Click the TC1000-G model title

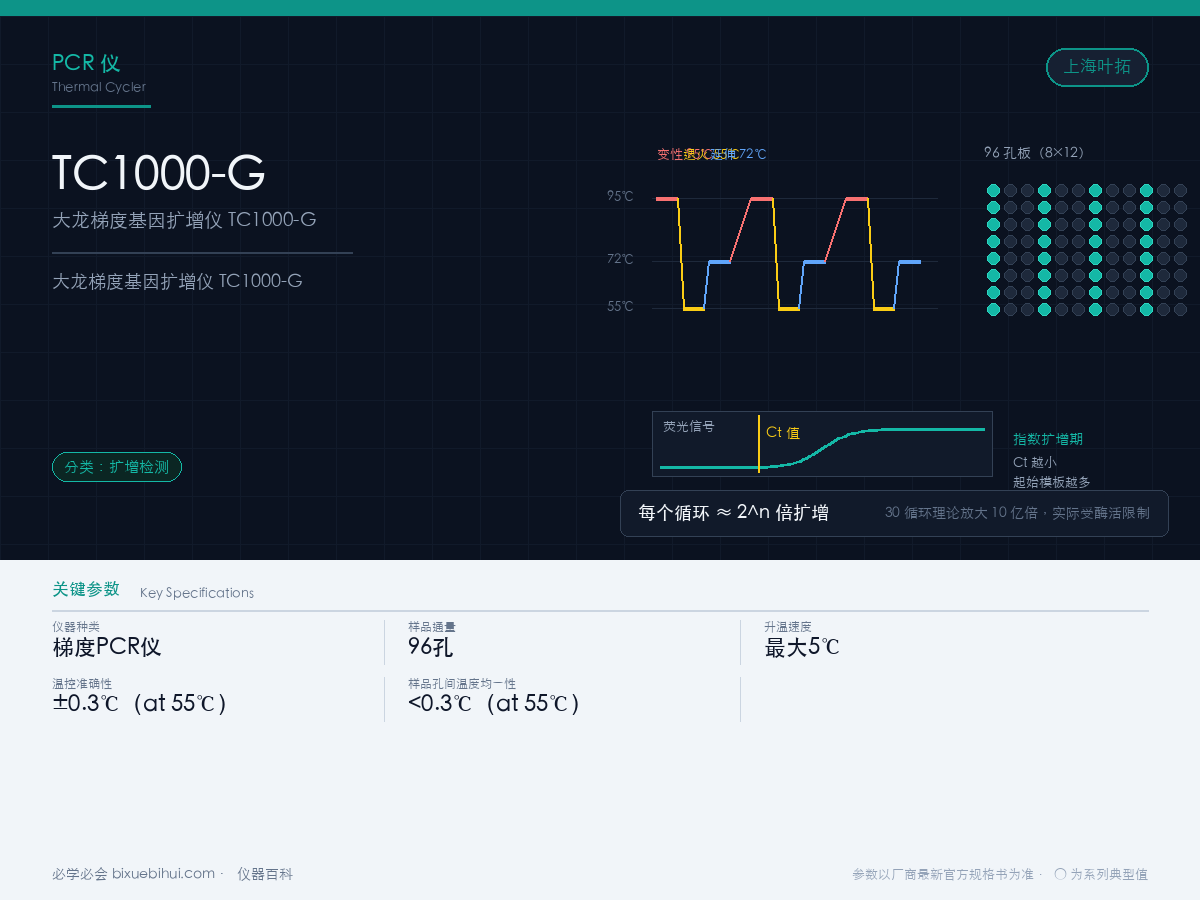158,173
